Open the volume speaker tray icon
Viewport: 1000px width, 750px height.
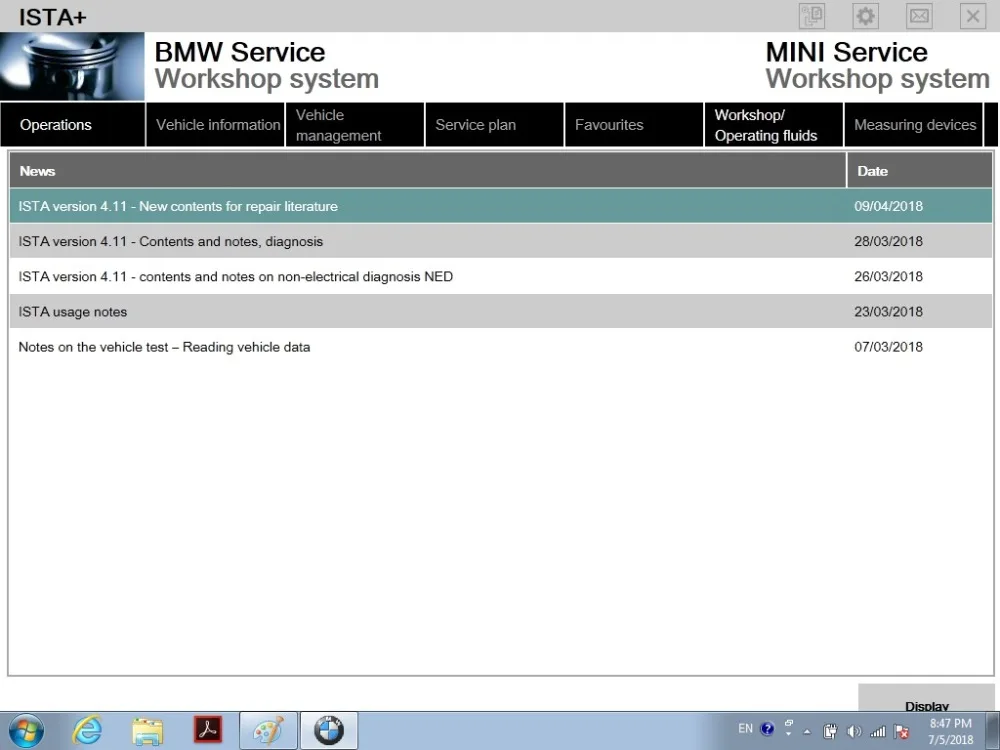pos(854,732)
